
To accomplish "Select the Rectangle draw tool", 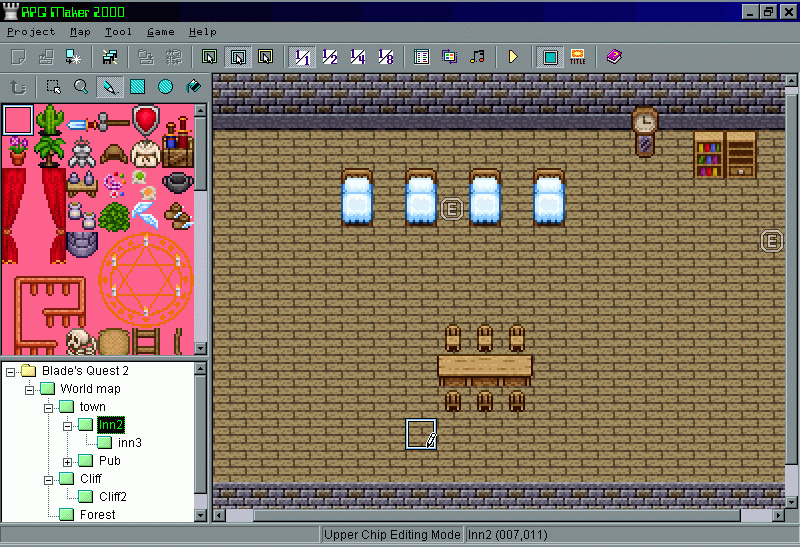I will (137, 87).
